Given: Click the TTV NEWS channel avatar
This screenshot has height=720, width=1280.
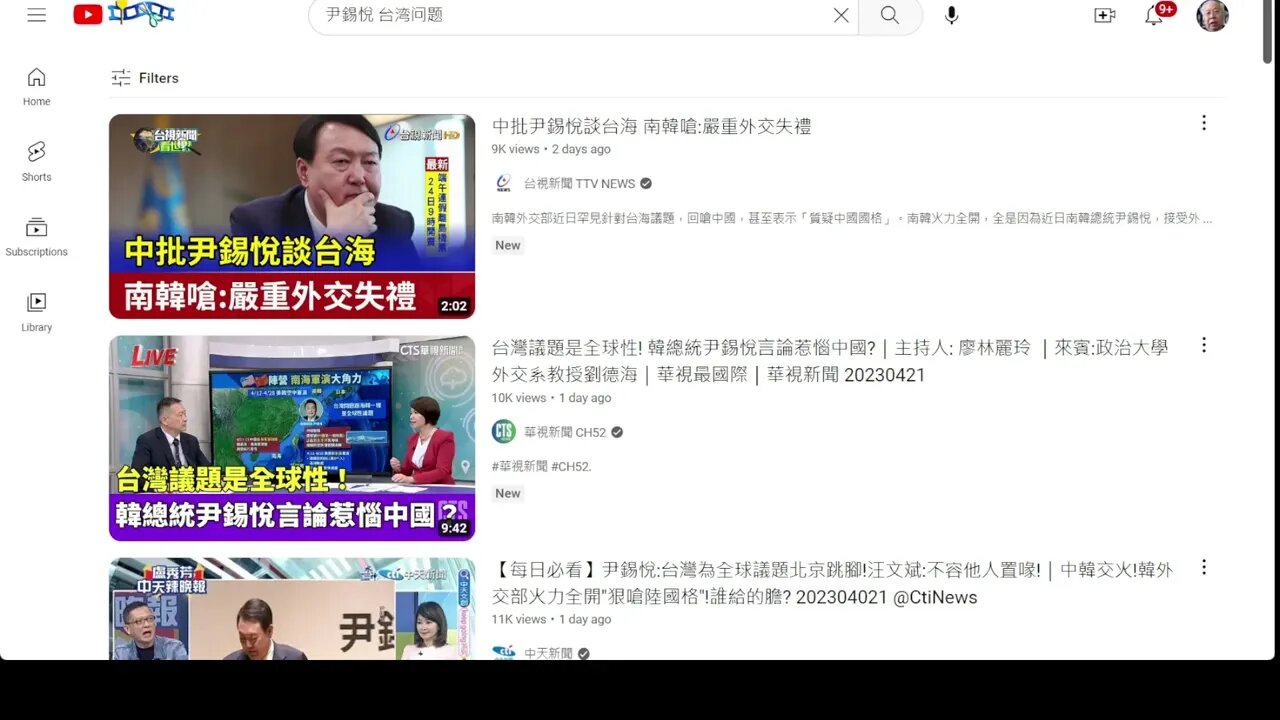Looking at the screenshot, I should pyautogui.click(x=503, y=183).
